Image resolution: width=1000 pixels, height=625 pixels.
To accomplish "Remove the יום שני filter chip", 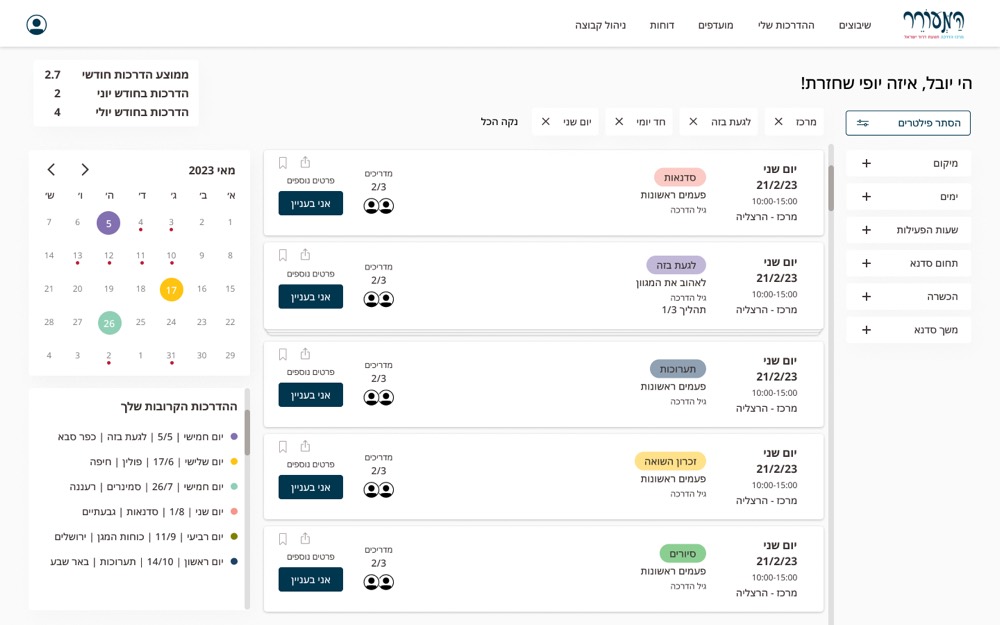I will pos(545,122).
